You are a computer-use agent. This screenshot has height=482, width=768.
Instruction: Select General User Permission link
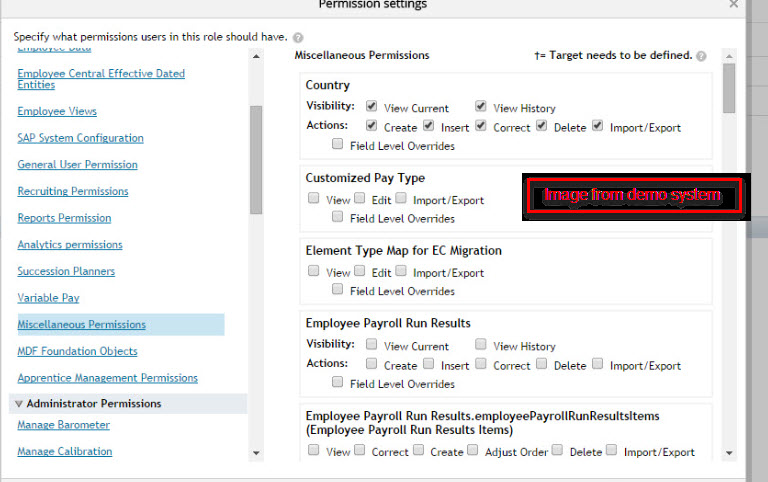coord(77,165)
